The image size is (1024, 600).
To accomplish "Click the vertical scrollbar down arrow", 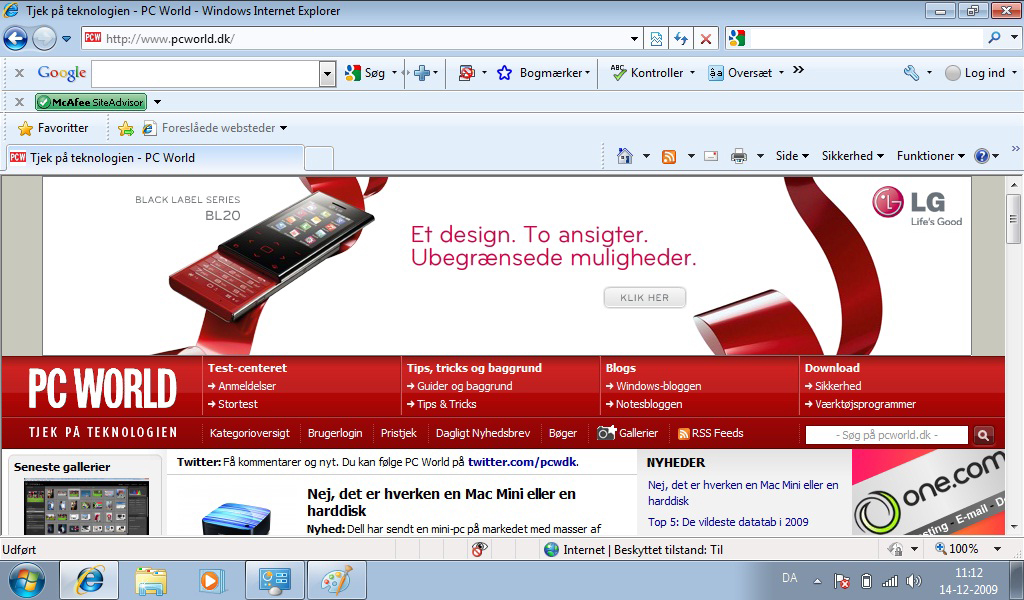I will [x=1013, y=528].
